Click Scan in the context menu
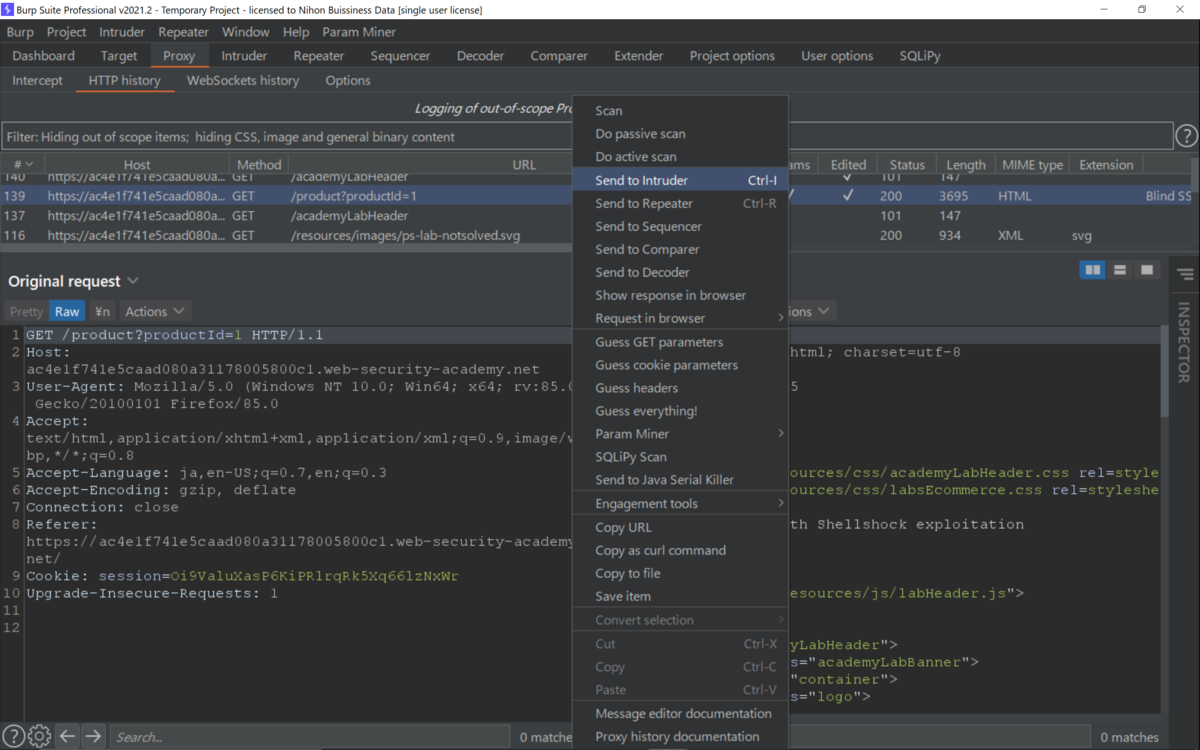1200x750 pixels. (680, 110)
